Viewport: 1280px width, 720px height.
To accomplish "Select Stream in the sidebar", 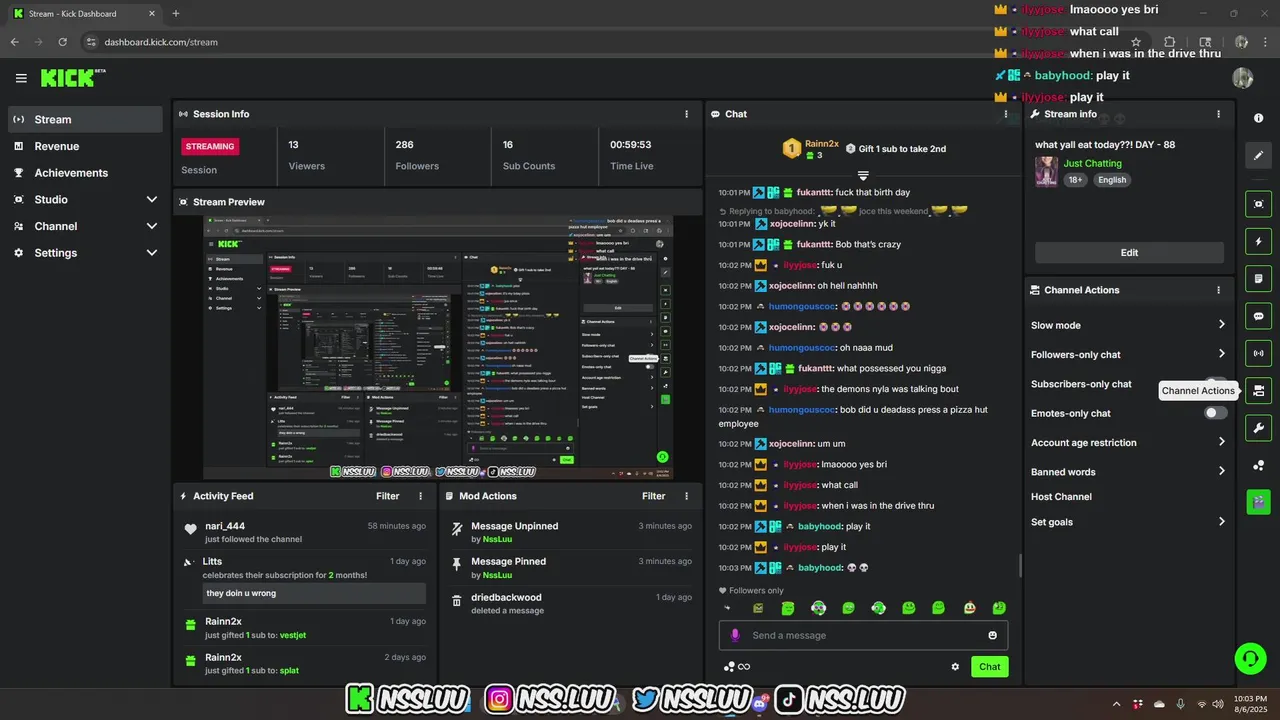I will [85, 119].
